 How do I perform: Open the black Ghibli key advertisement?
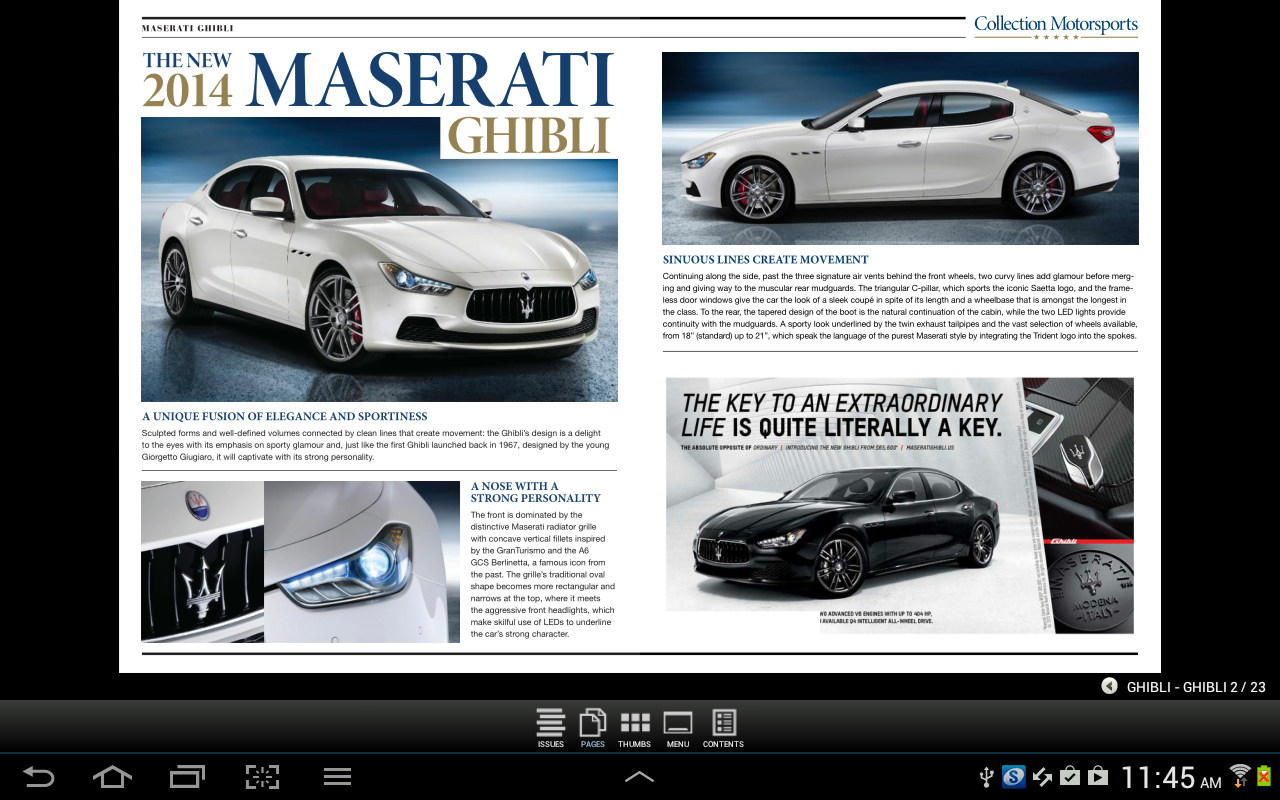900,506
